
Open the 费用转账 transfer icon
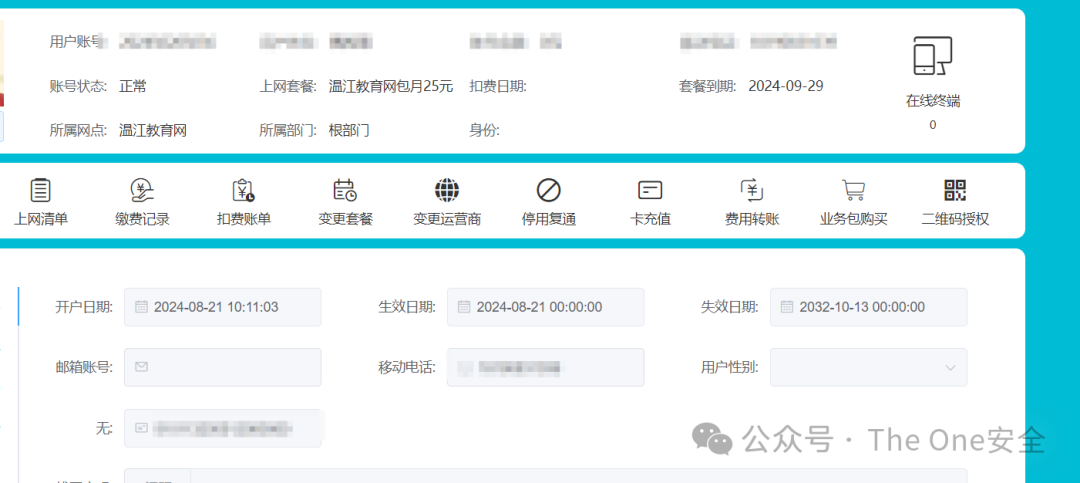tap(751, 189)
